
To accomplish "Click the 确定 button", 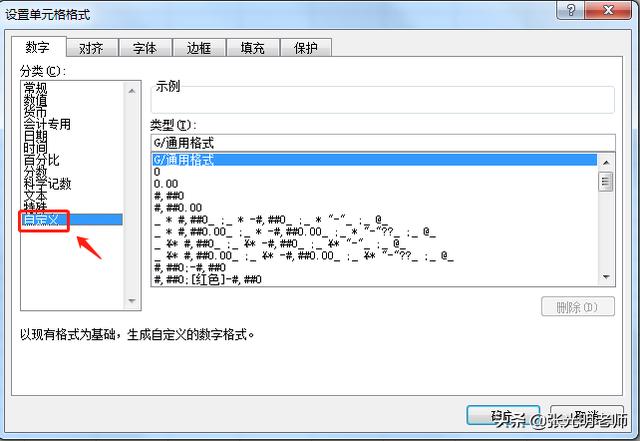I will (x=503, y=416).
